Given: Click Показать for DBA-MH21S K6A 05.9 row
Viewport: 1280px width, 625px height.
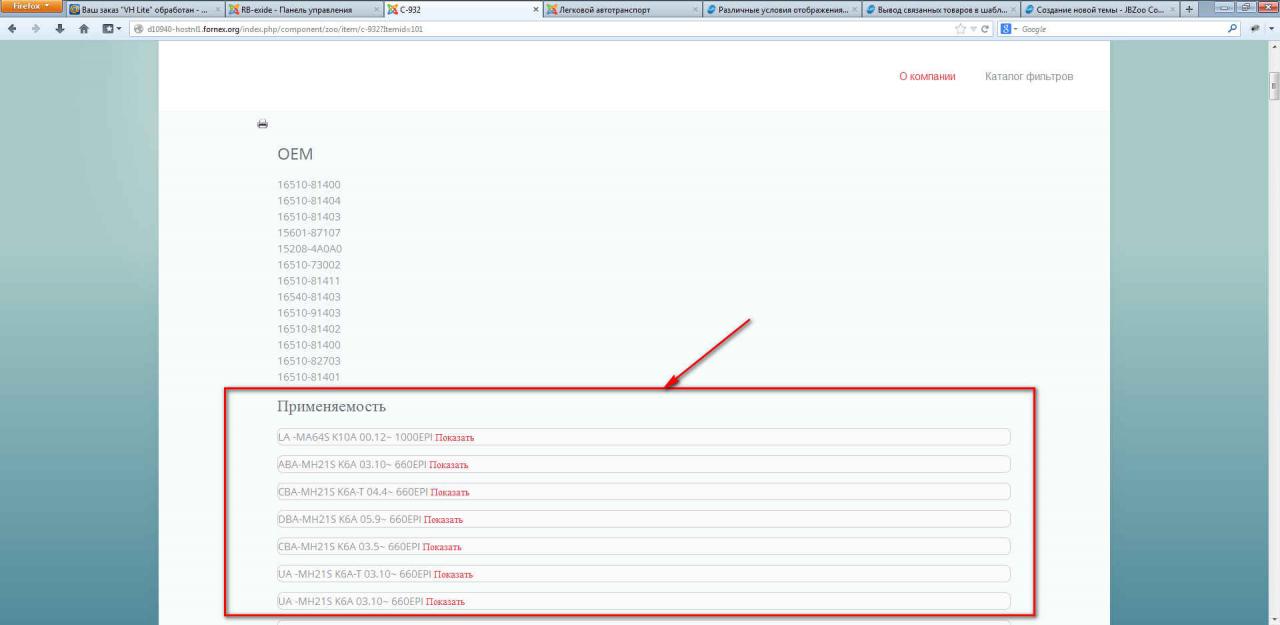Looking at the screenshot, I should tap(443, 520).
